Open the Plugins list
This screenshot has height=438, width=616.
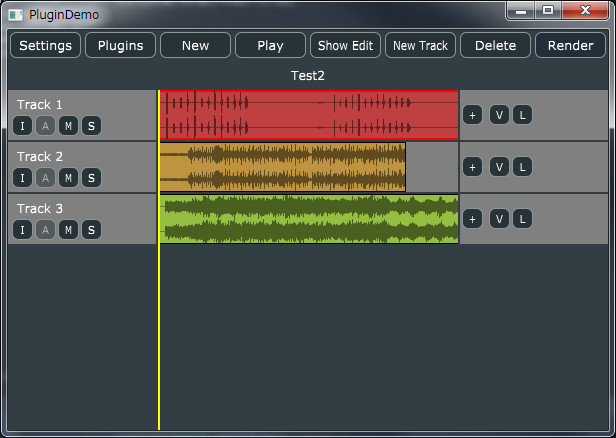[121, 46]
